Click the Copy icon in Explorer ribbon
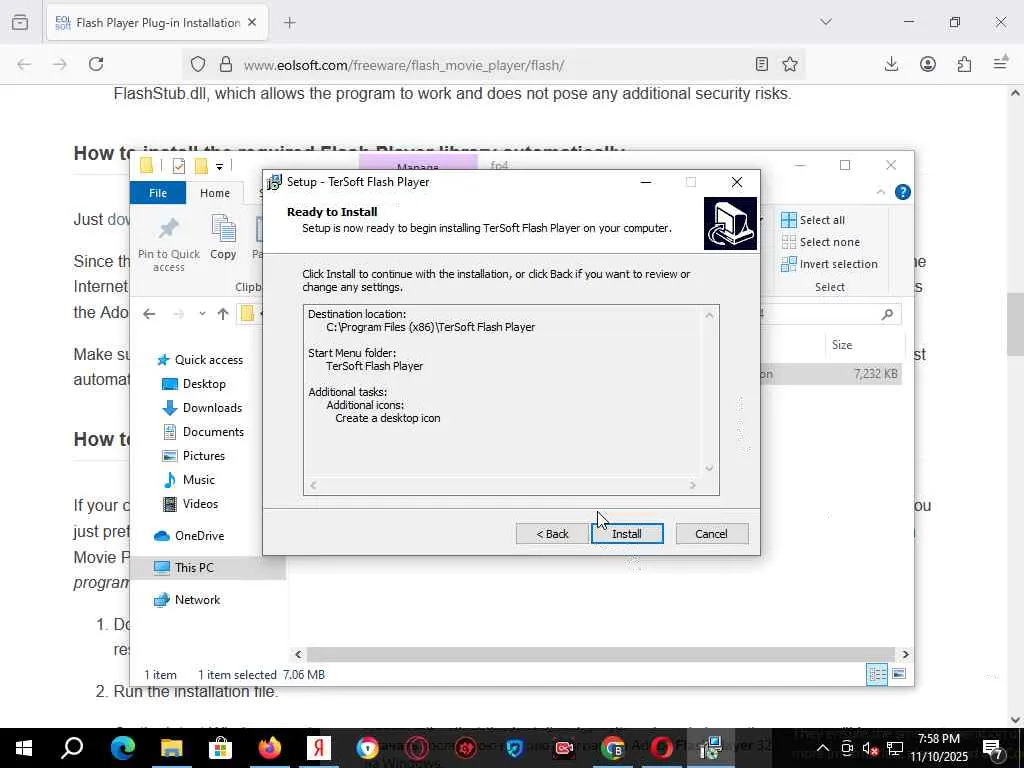The width and height of the screenshot is (1024, 768). pos(223,238)
